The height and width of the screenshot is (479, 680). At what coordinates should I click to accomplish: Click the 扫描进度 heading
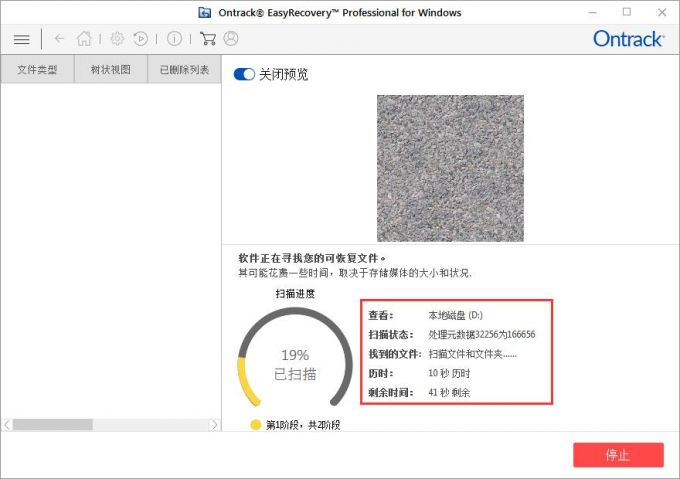click(x=295, y=293)
